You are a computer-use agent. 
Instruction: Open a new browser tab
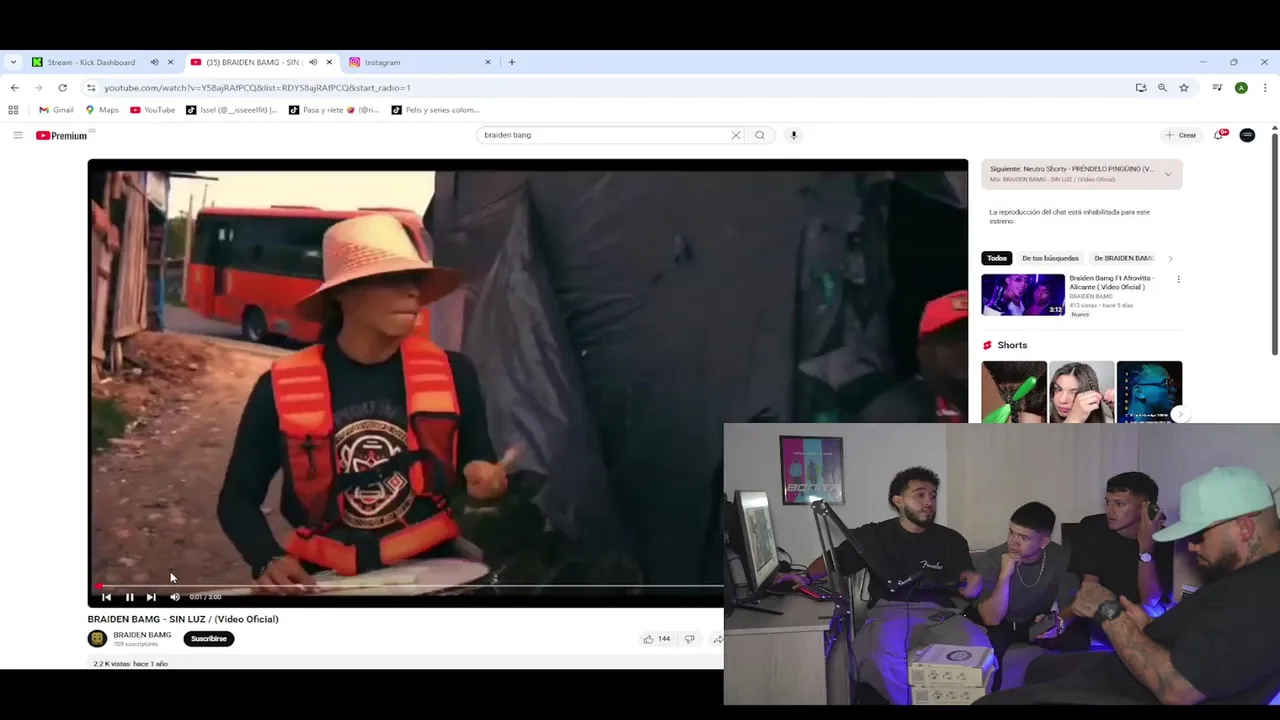[511, 62]
